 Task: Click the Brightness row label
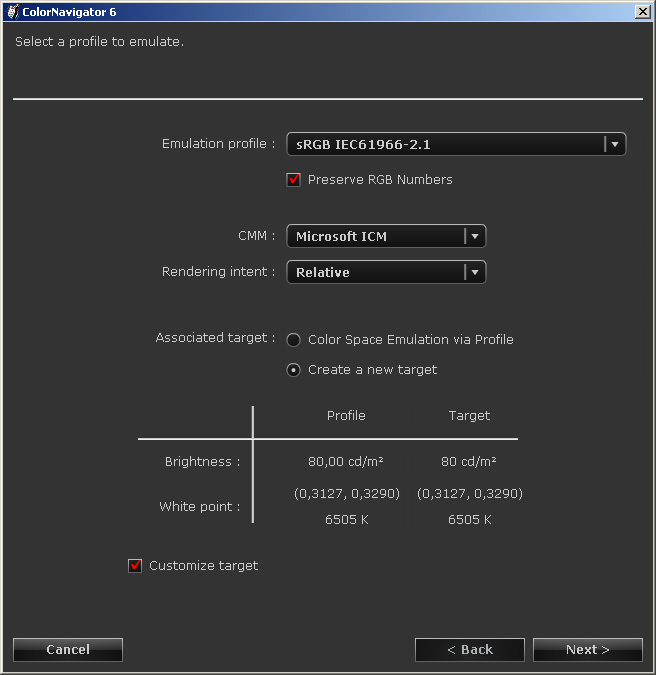point(202,461)
